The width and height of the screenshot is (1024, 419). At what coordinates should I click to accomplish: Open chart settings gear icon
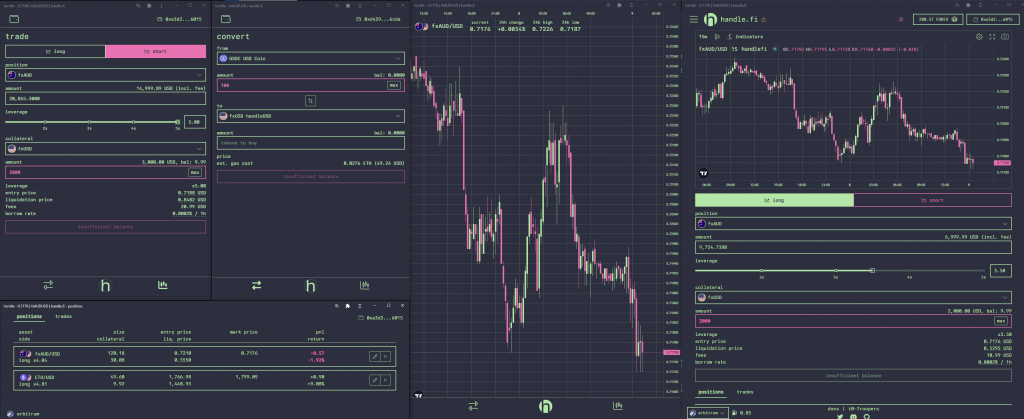pyautogui.click(x=978, y=36)
